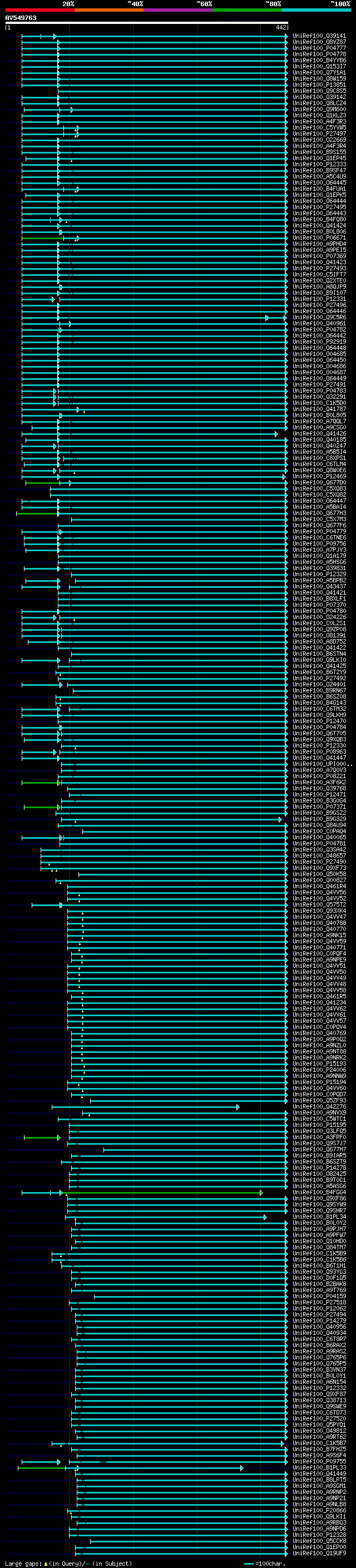Image resolution: width=356 pixels, height=1568 pixels.
Task: Select hit label UniRef100_P12333
Action: pyautogui.click(x=319, y=164)
